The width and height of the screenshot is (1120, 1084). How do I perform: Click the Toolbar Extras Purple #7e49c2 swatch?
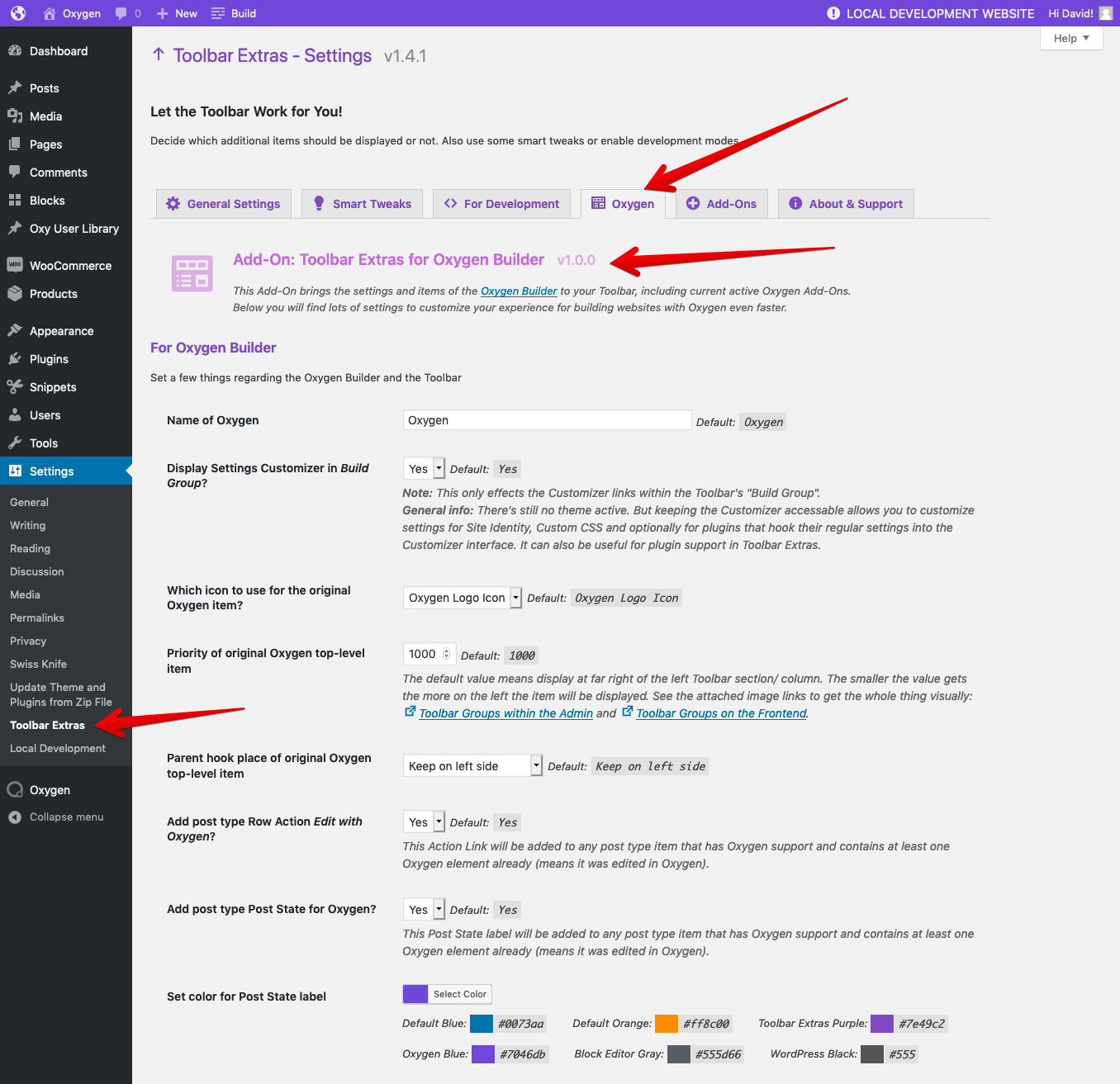[882, 1024]
